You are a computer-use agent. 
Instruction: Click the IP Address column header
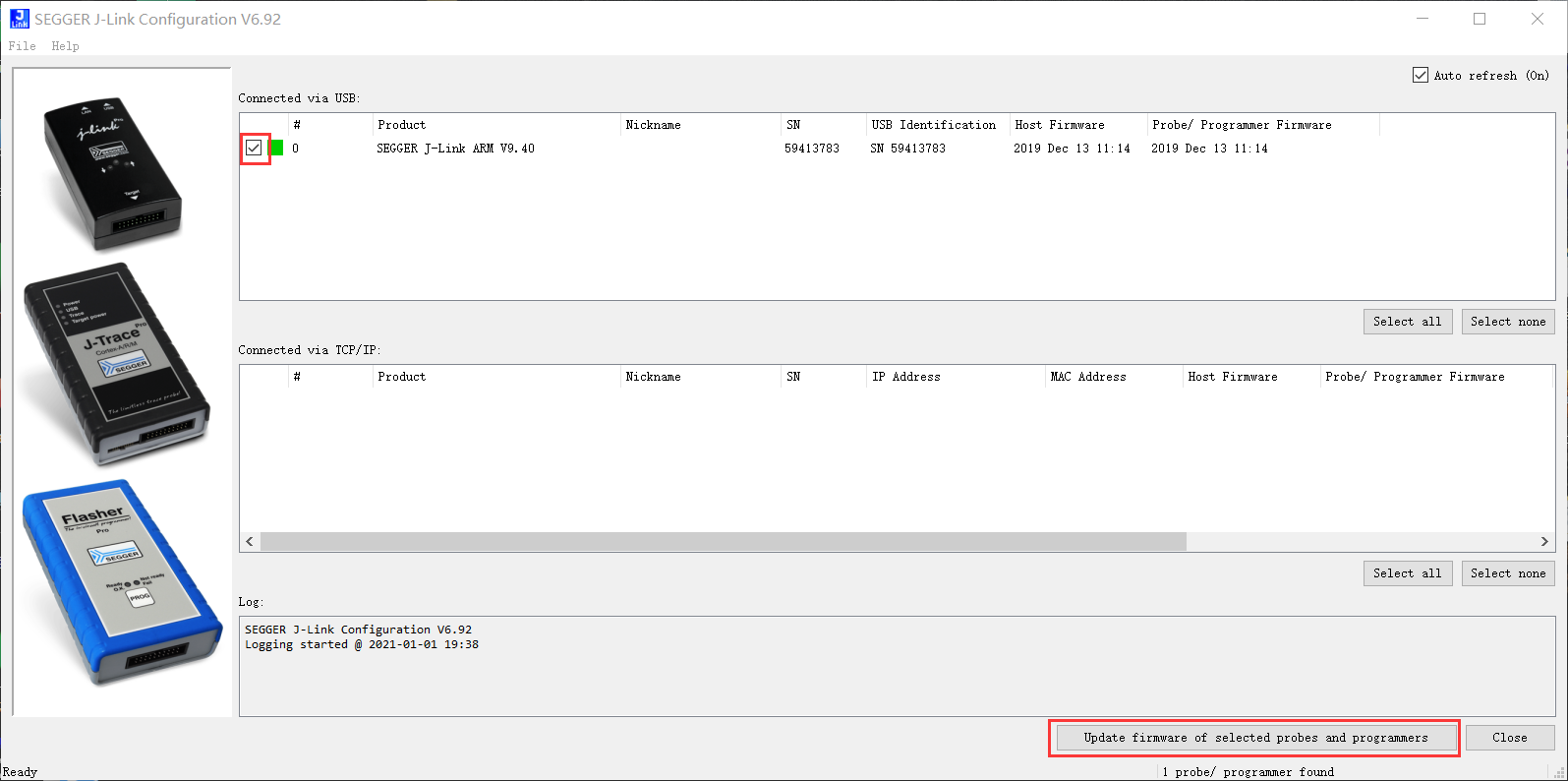956,377
